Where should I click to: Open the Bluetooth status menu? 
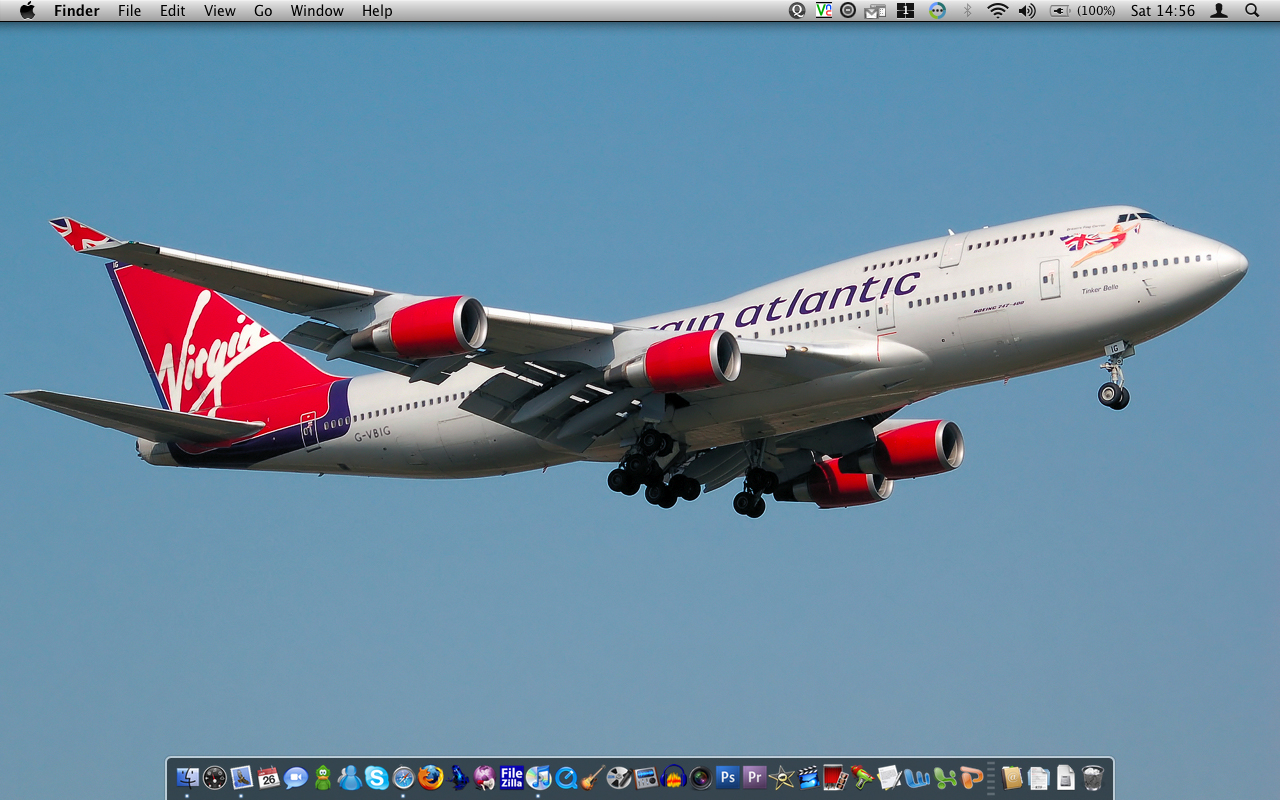[x=967, y=11]
